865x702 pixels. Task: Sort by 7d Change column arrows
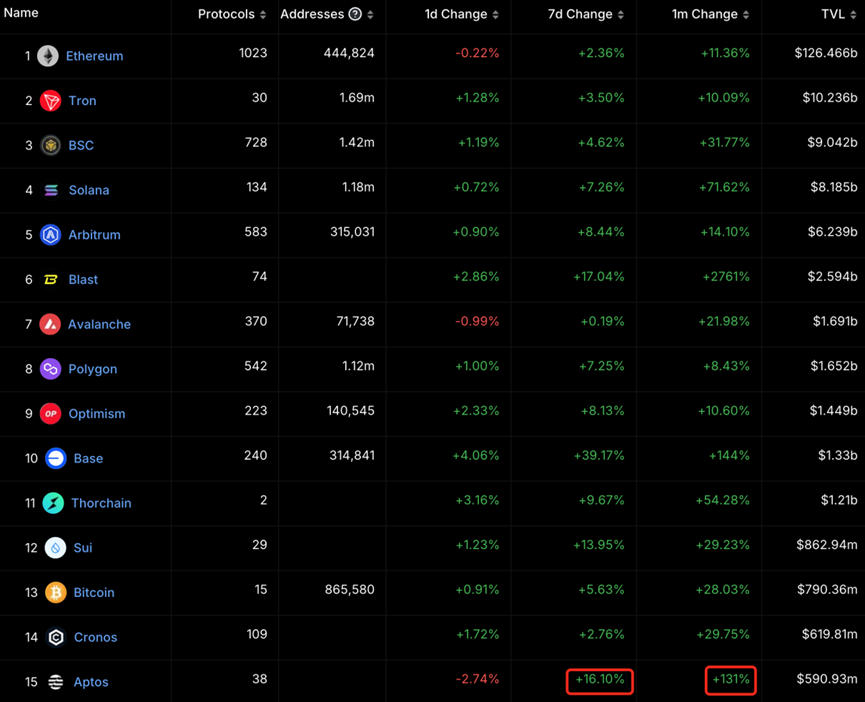tap(621, 15)
